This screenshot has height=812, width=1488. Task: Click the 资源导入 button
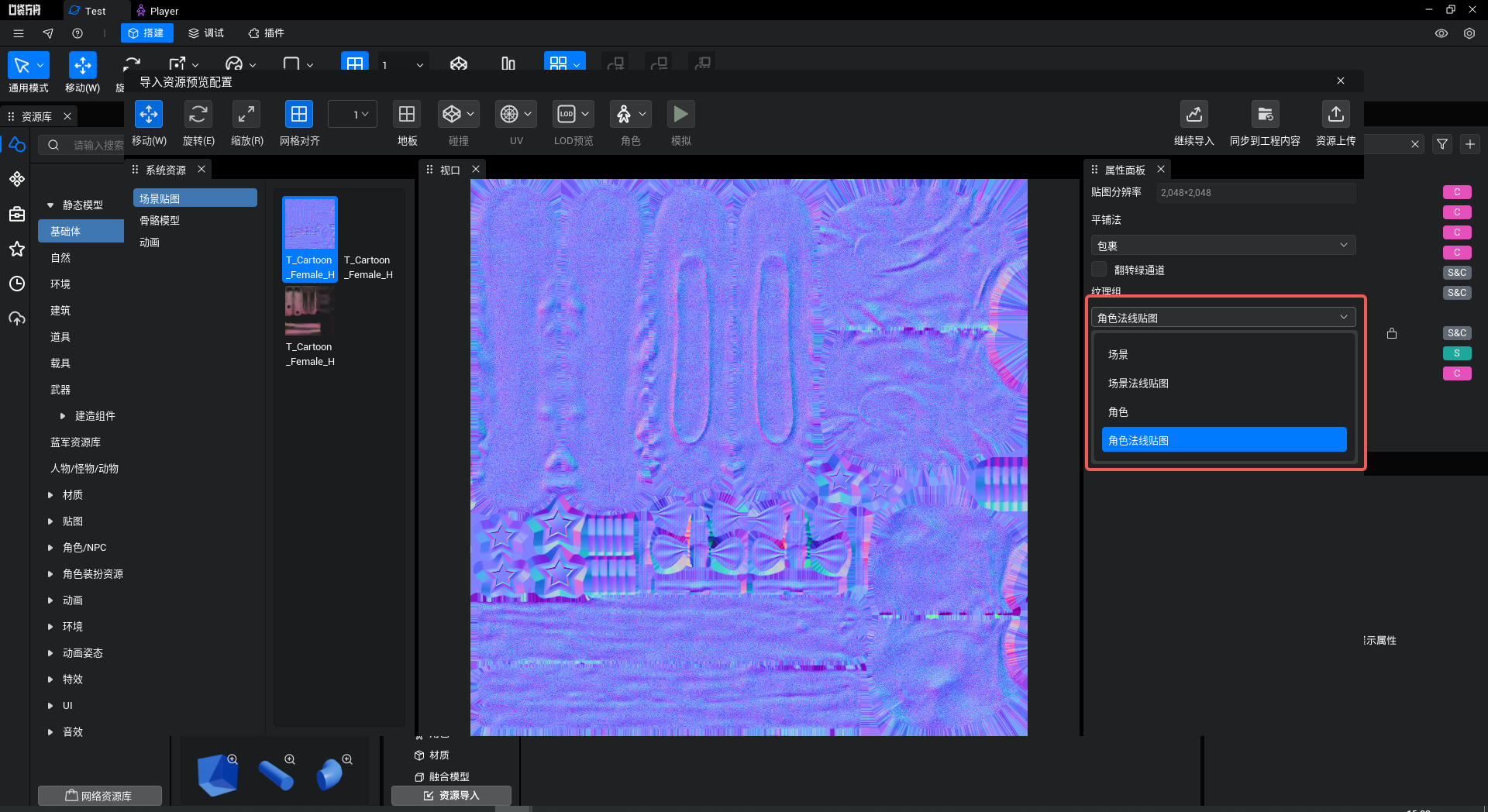click(451, 796)
